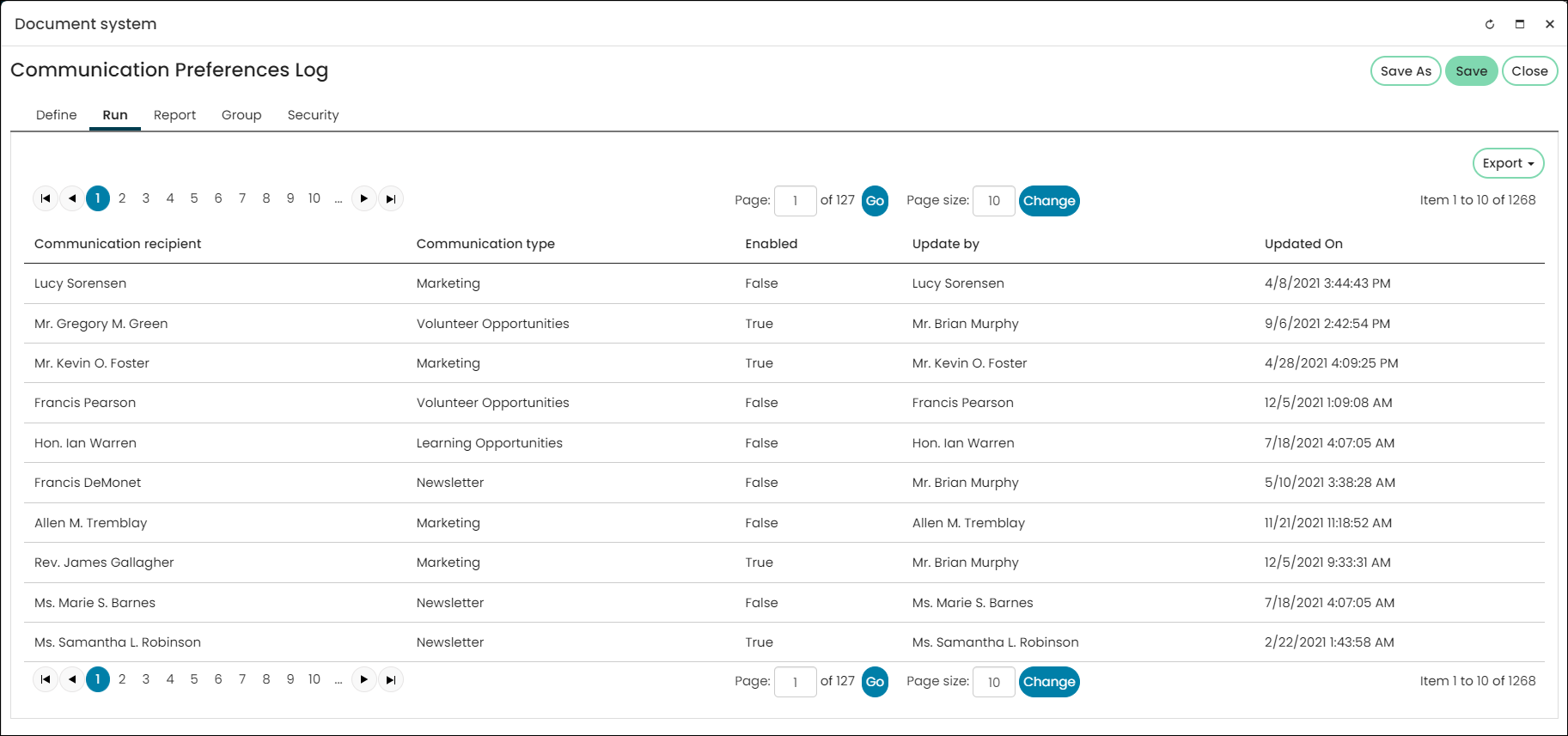Click top Change page size button
Viewport: 1568px width, 736px height.
[1049, 201]
